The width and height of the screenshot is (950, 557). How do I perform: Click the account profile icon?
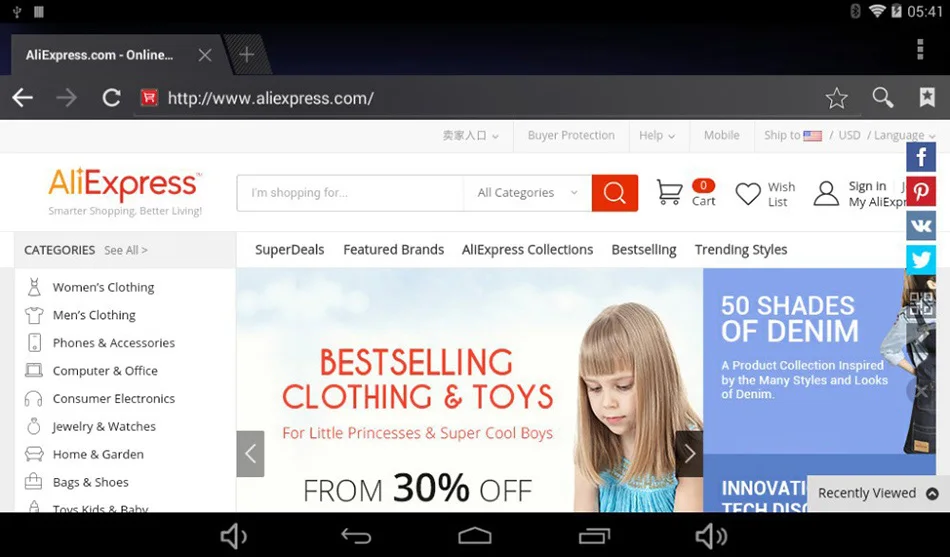click(x=826, y=194)
